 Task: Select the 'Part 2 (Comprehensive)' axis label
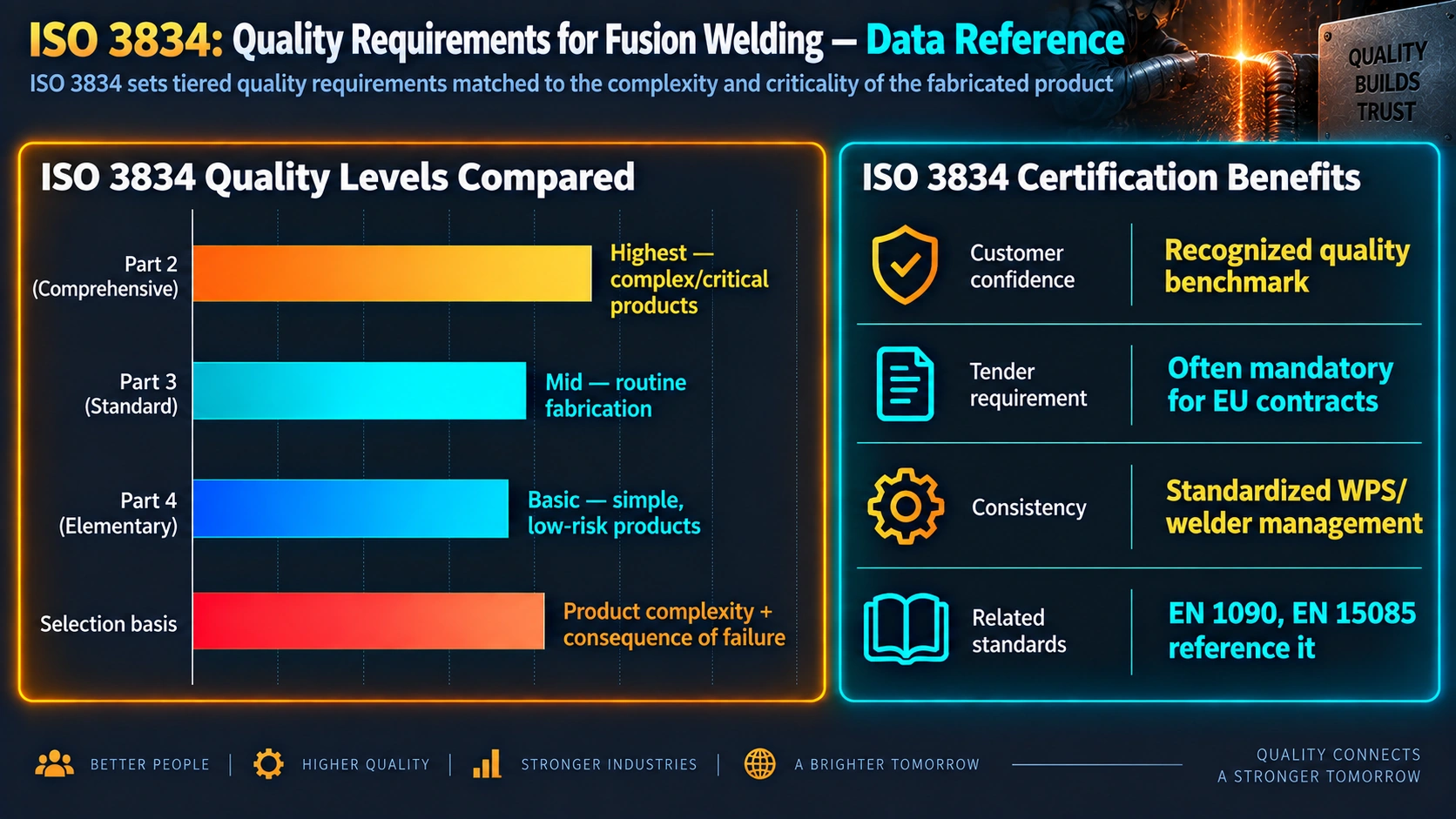pos(105,276)
